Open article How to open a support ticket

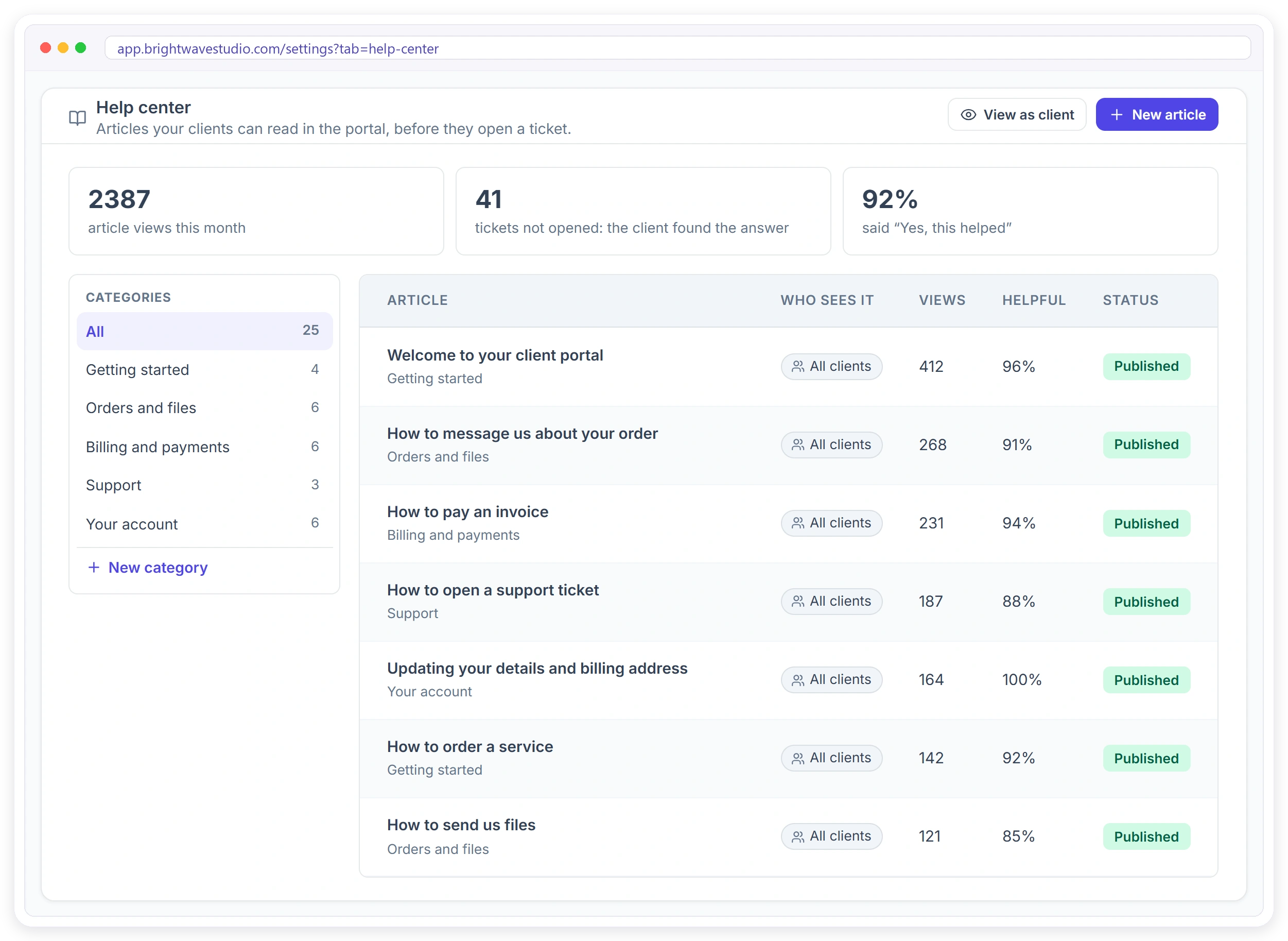click(493, 590)
